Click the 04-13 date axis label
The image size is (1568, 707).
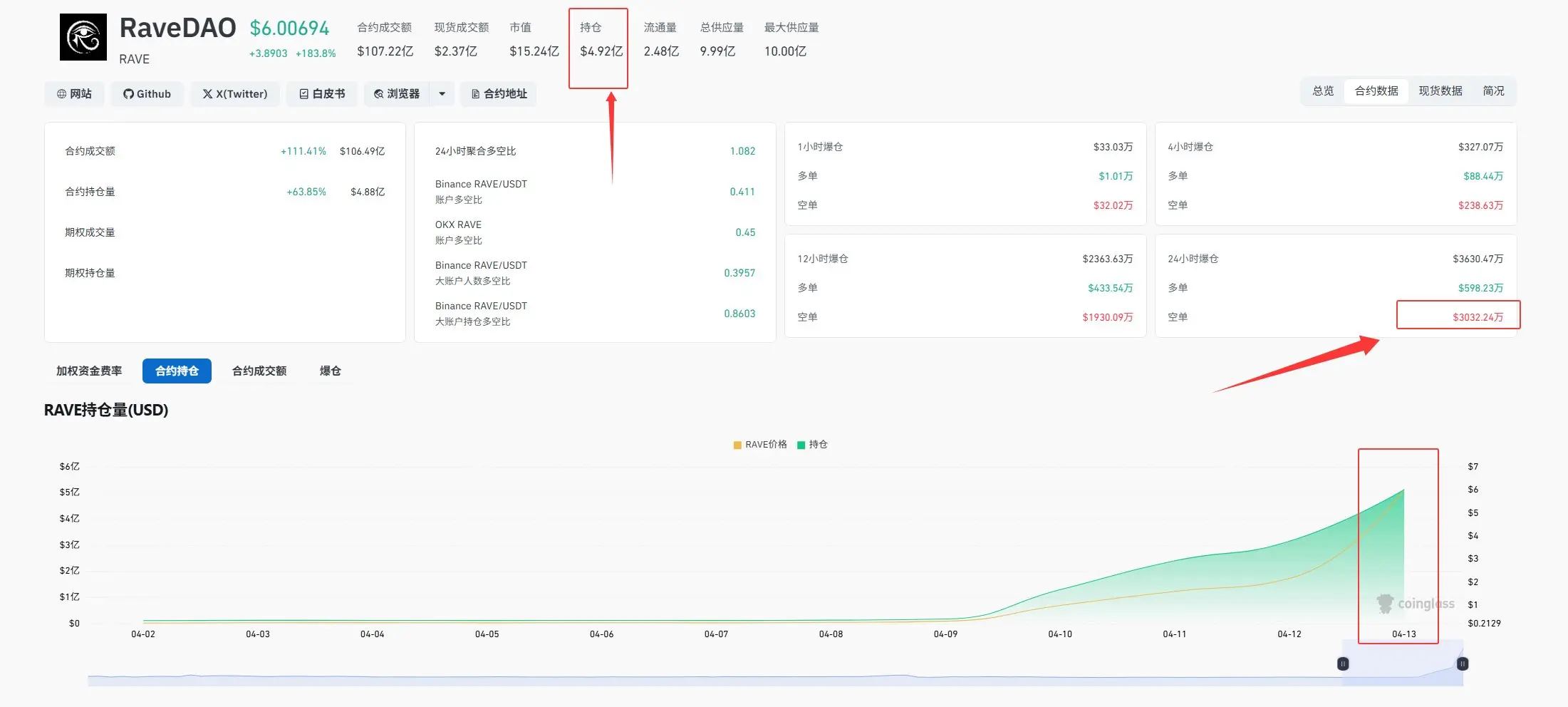point(1404,634)
